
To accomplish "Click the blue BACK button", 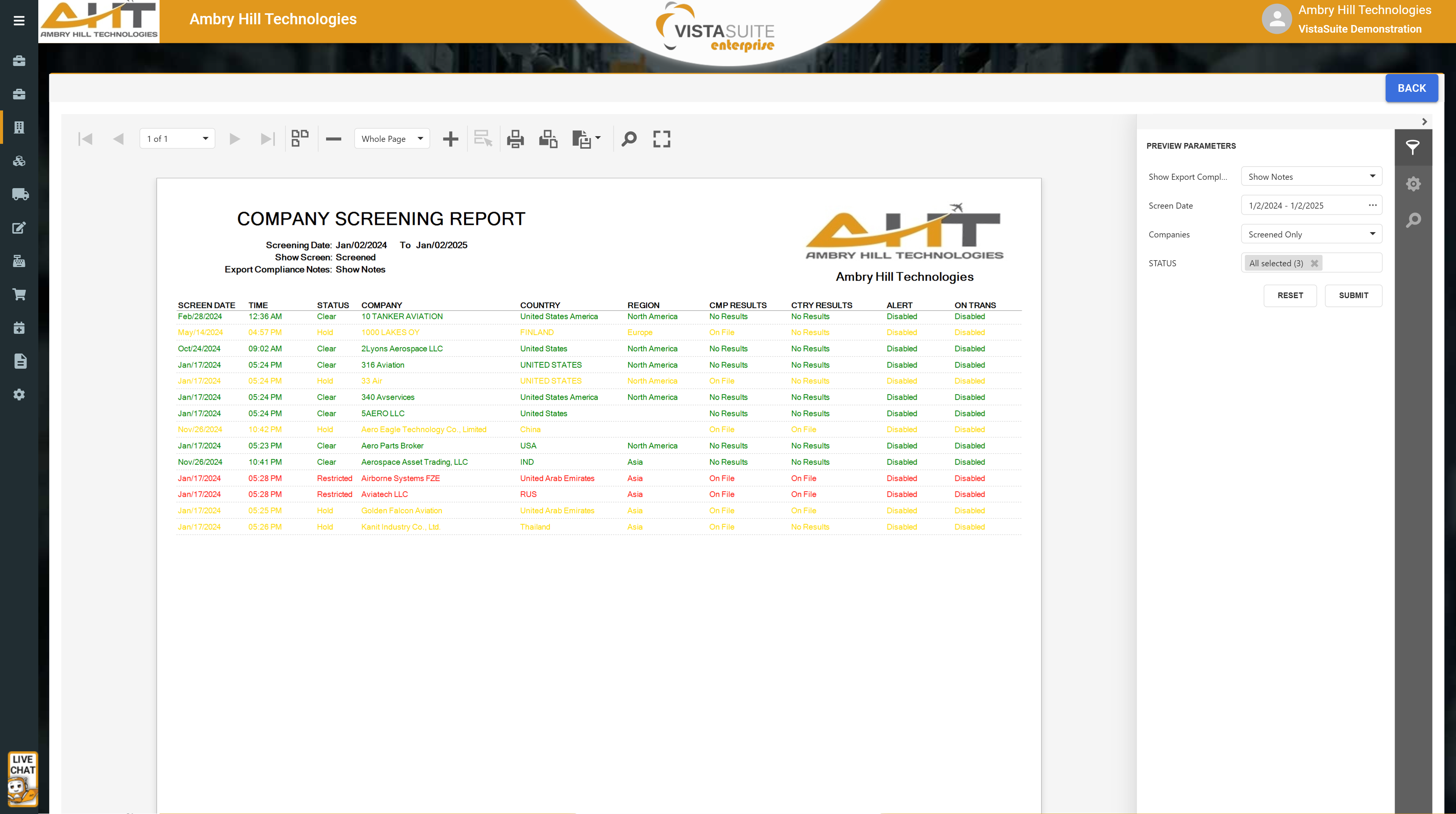I will [1411, 88].
